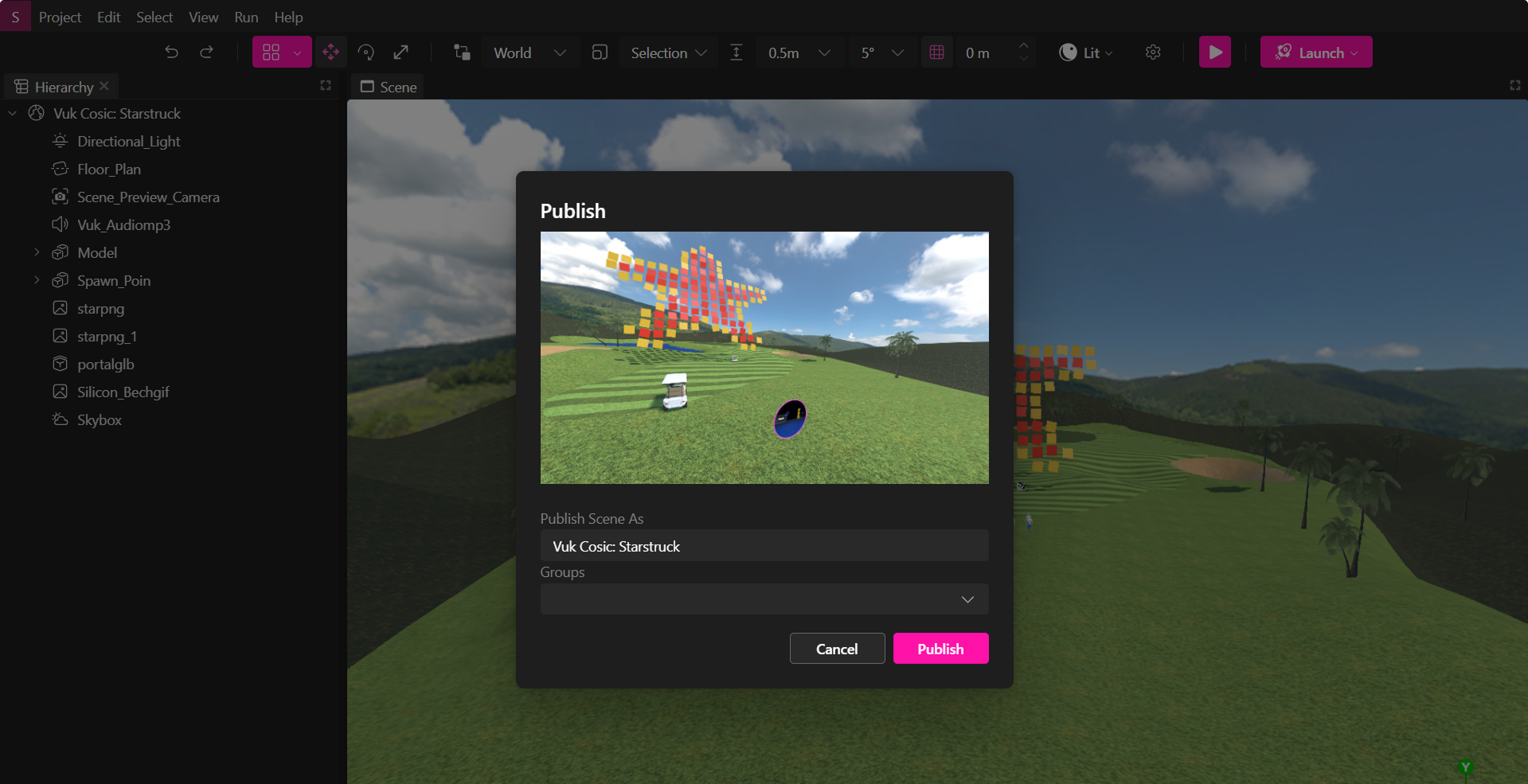The image size is (1528, 784).
Task: Open the Project menu
Action: click(x=60, y=17)
